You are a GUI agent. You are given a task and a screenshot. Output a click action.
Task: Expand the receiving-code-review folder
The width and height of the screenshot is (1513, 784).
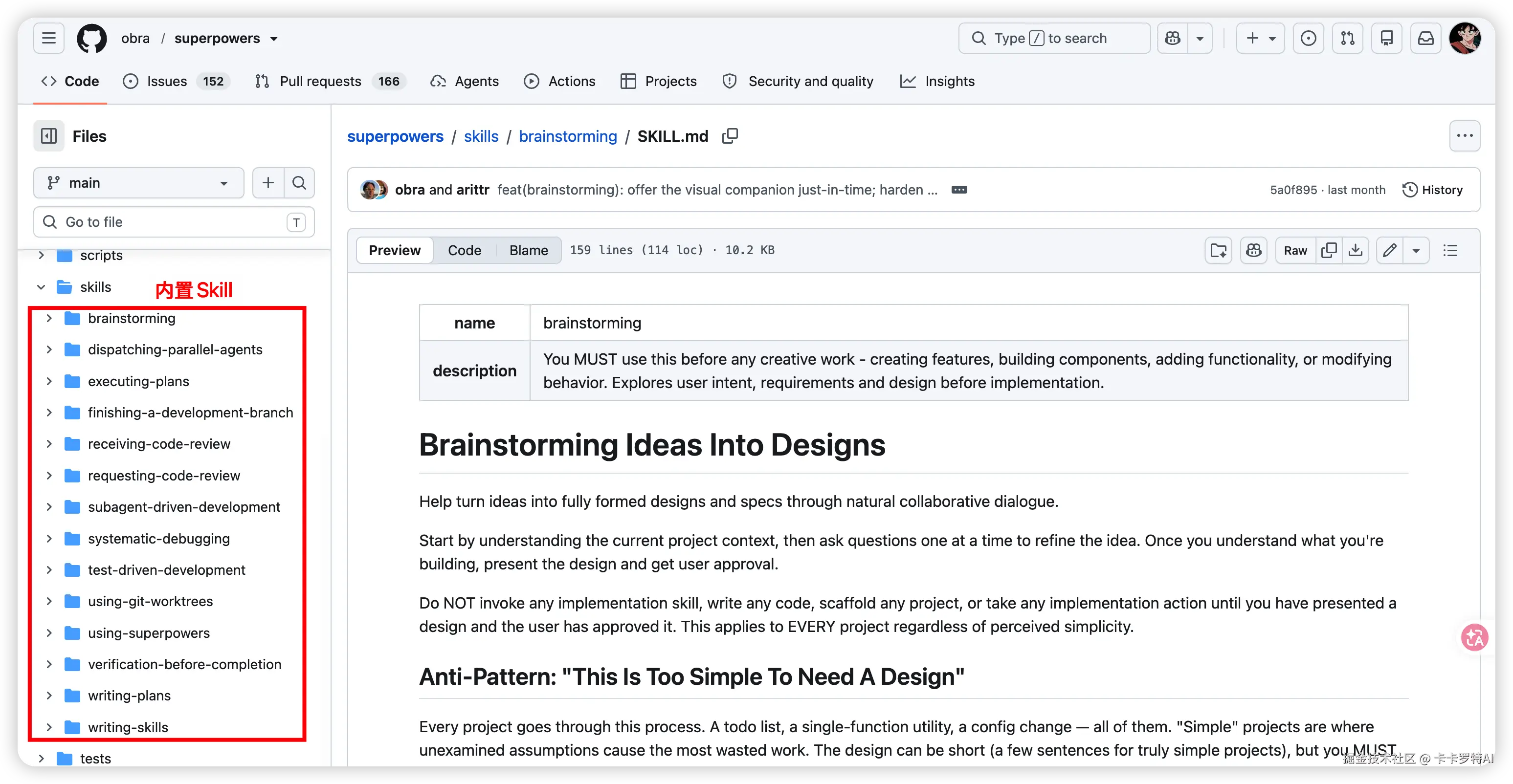pyautogui.click(x=49, y=444)
